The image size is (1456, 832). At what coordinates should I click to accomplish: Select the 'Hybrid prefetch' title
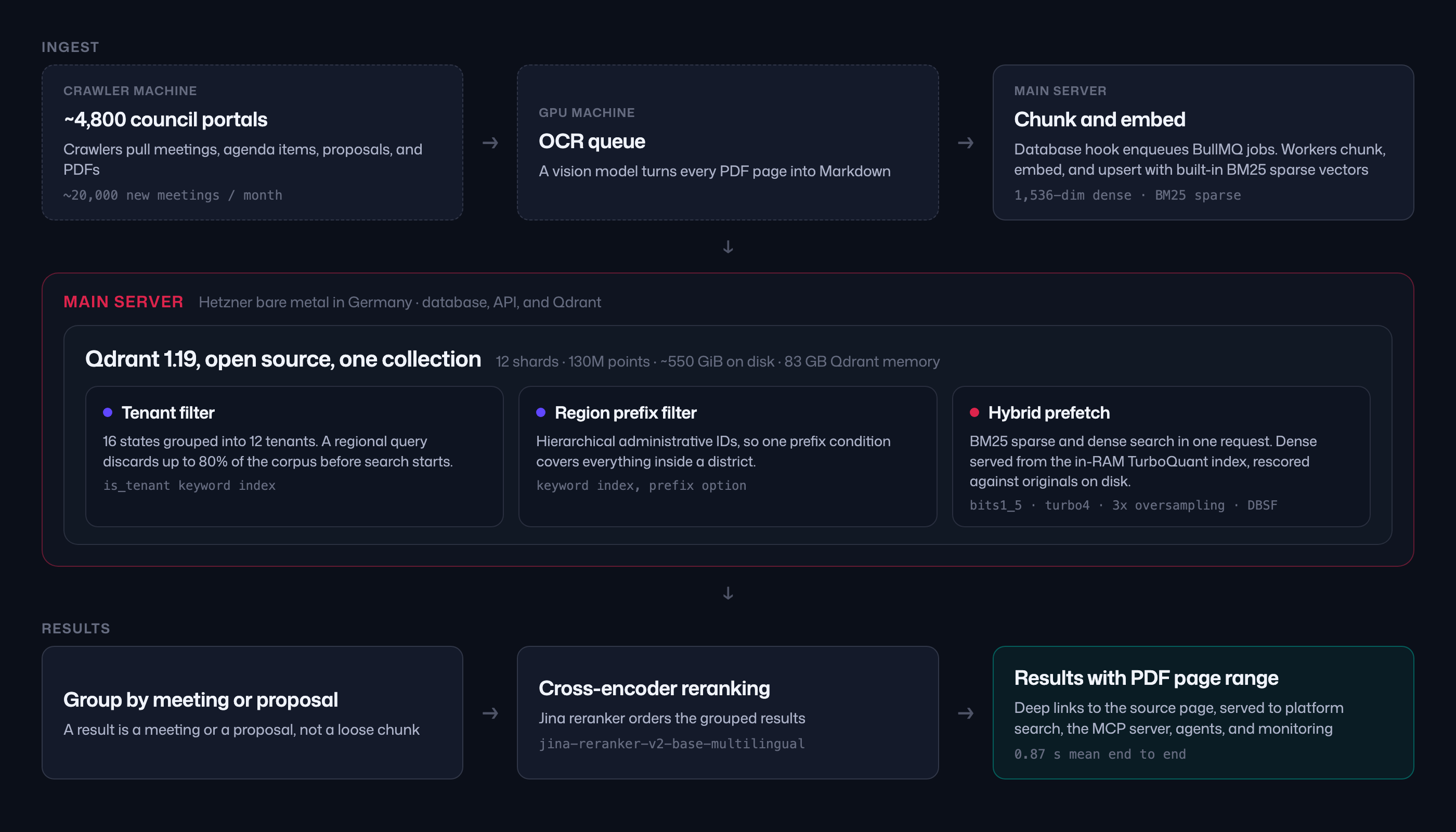(x=1048, y=412)
